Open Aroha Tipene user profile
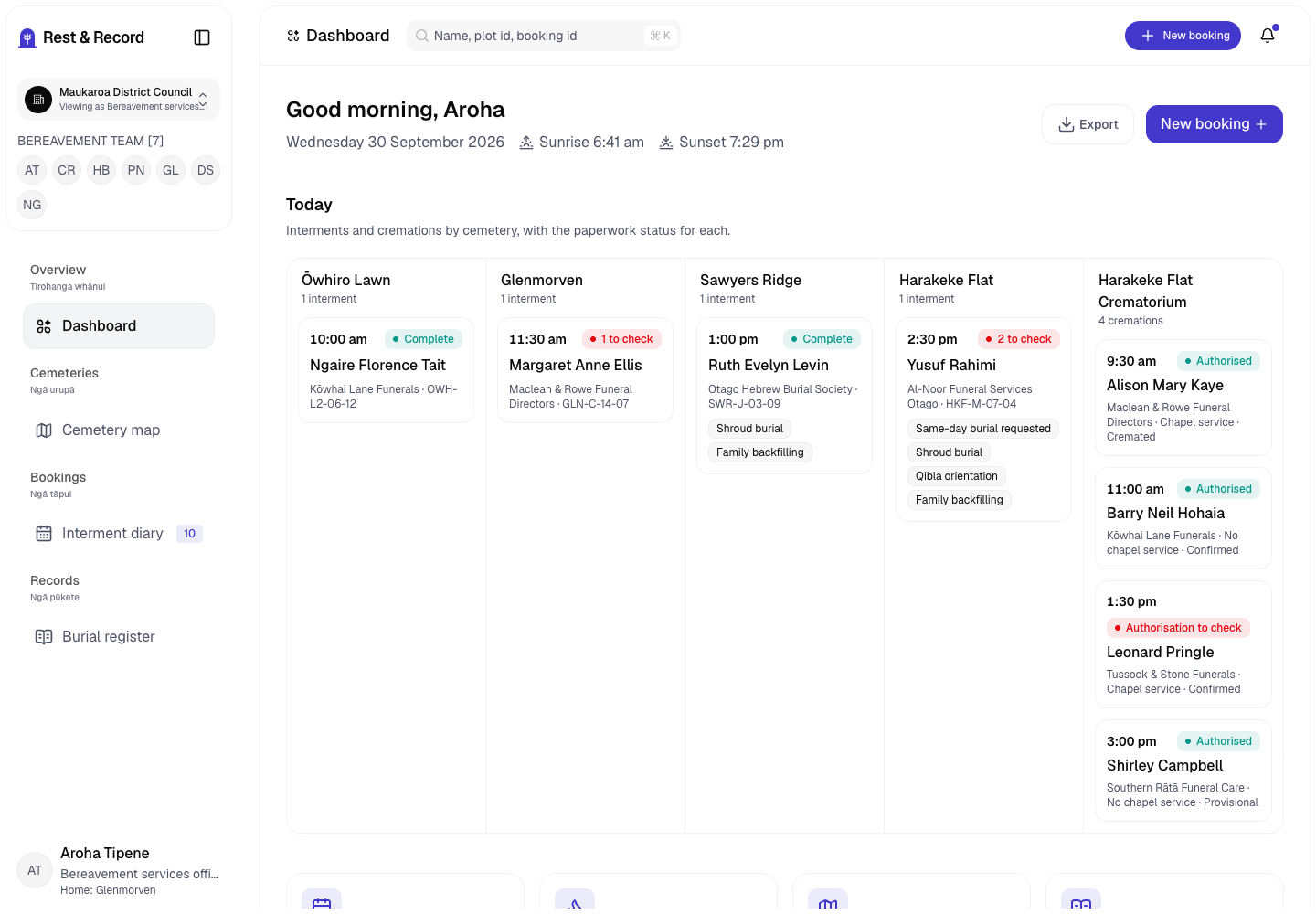This screenshot has height=914, width=1316. point(119,871)
